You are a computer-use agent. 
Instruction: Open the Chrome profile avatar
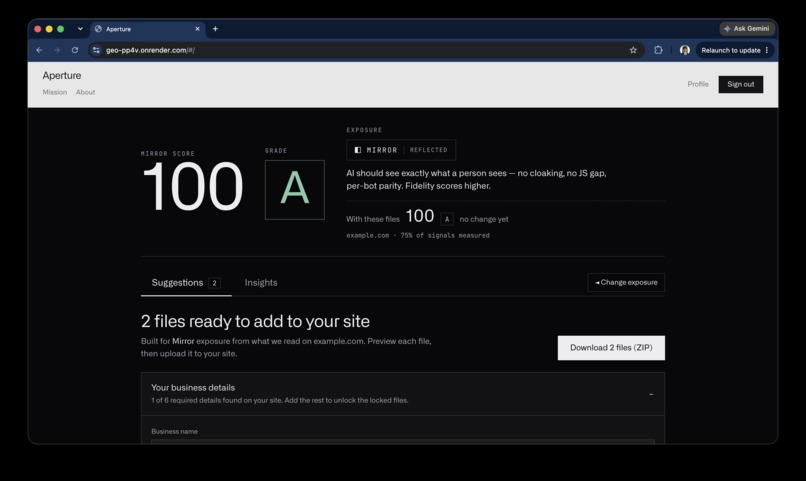pyautogui.click(x=685, y=50)
